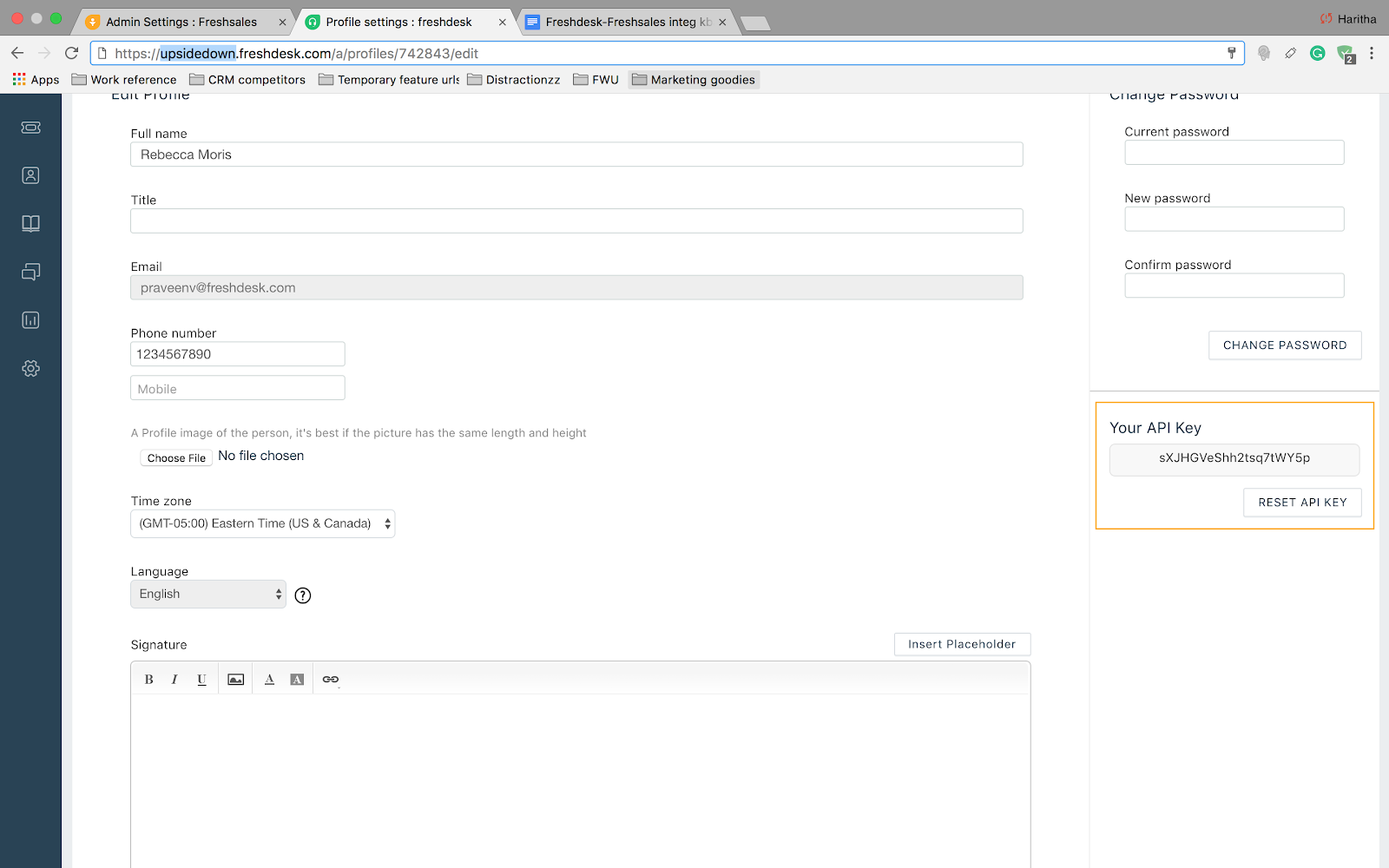Toggle italic in signature editor

[174, 680]
